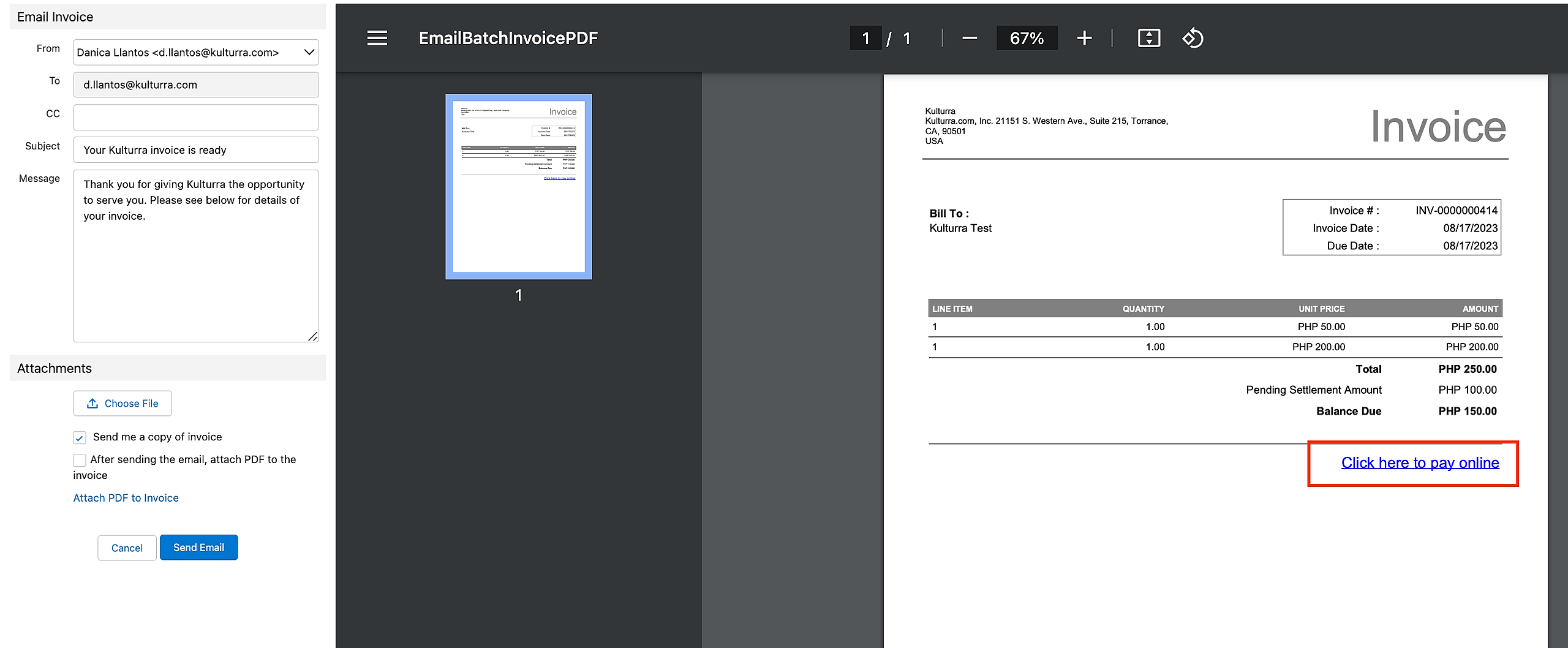Click the Total amount PHP 250.00
Viewport: 1568px width, 648px height.
[x=1468, y=369]
